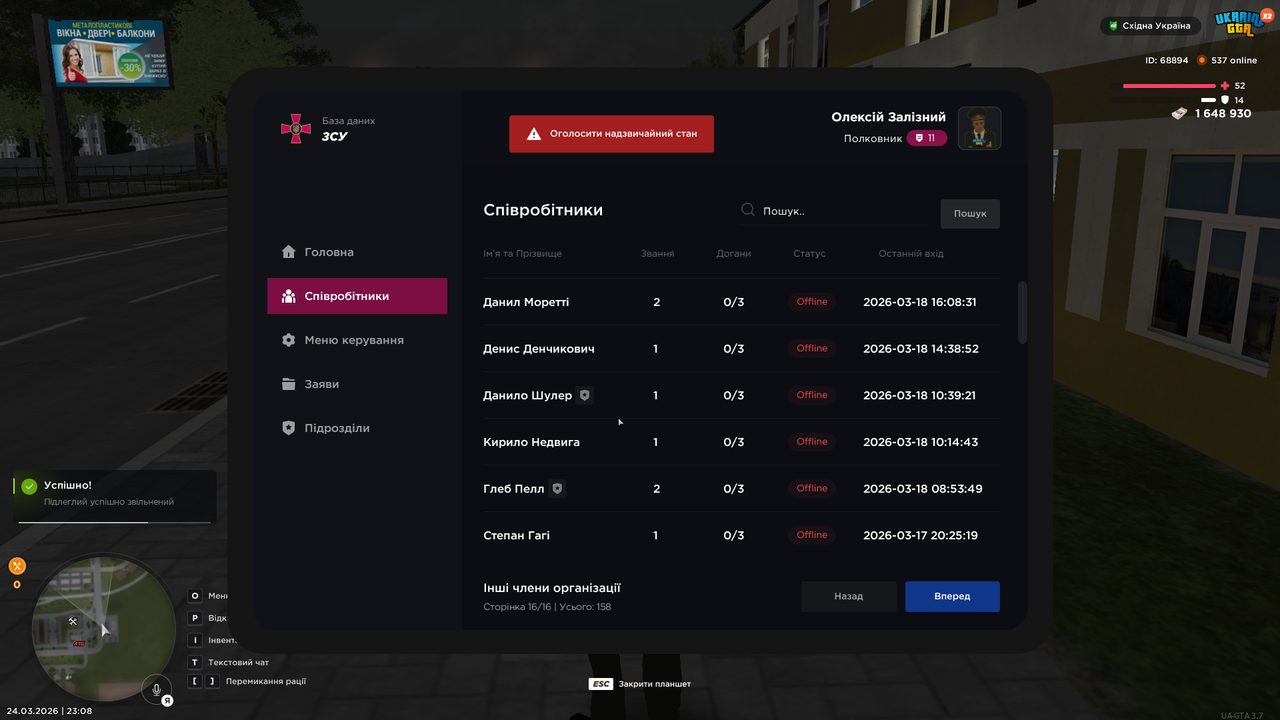Click the O key hint beside the minimap
1280x720 pixels.
point(195,596)
